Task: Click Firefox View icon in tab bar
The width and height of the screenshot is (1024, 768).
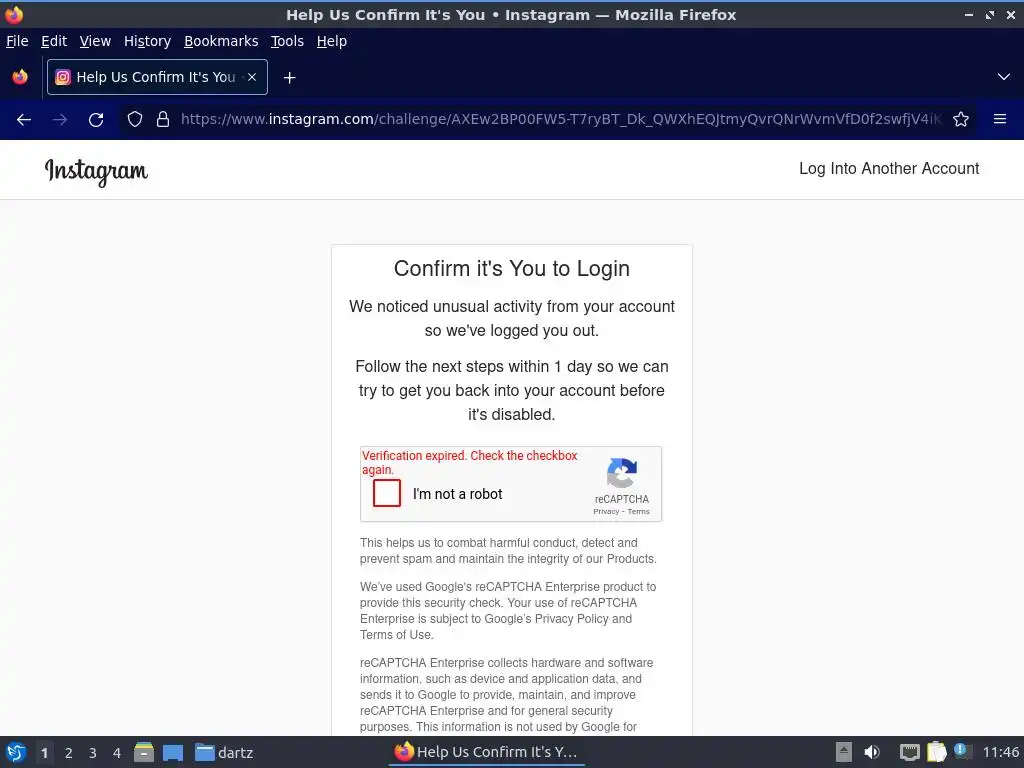Action: pyautogui.click(x=20, y=77)
